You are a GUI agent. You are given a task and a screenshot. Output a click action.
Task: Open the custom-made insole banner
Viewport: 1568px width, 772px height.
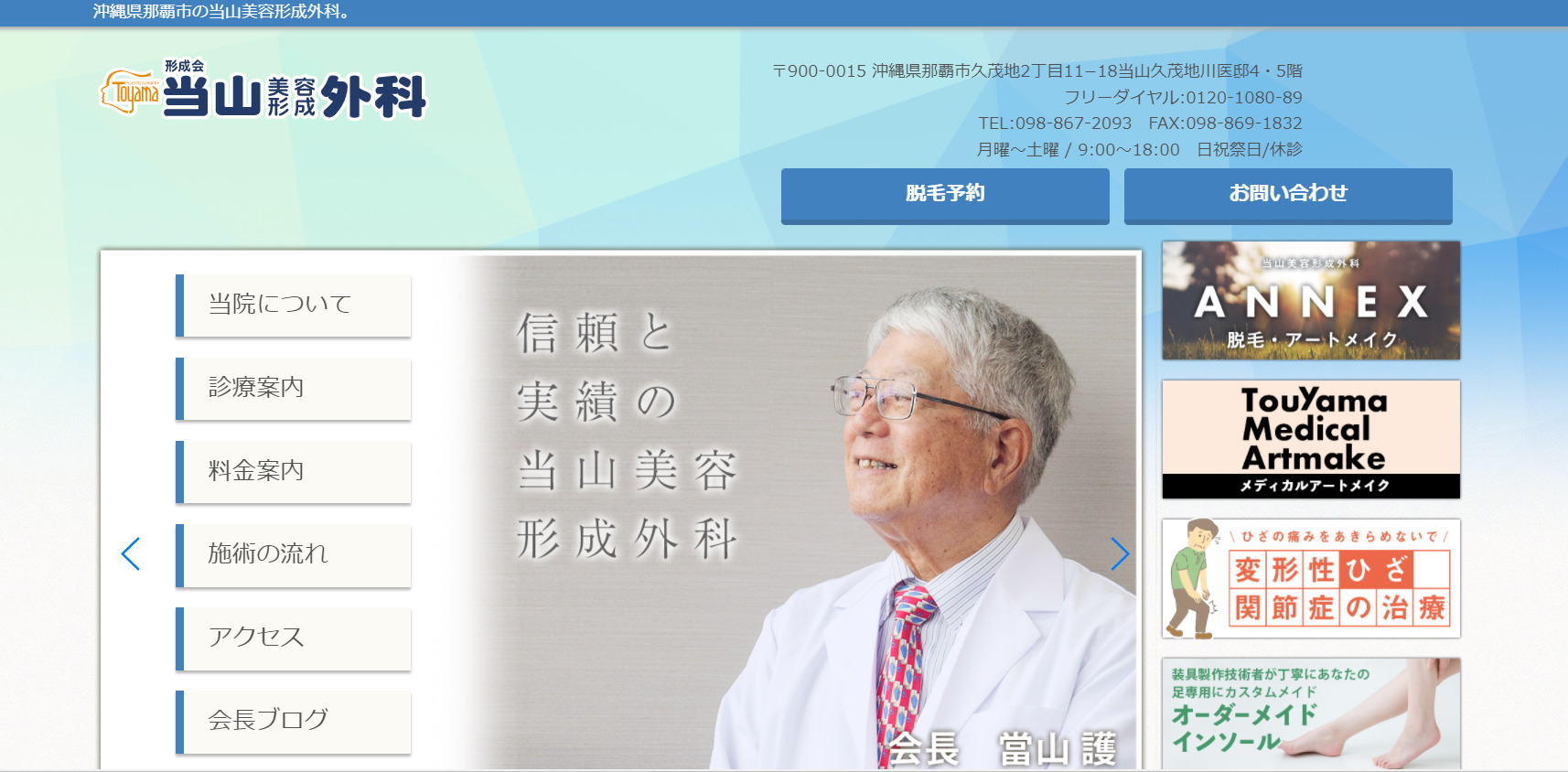click(1310, 713)
